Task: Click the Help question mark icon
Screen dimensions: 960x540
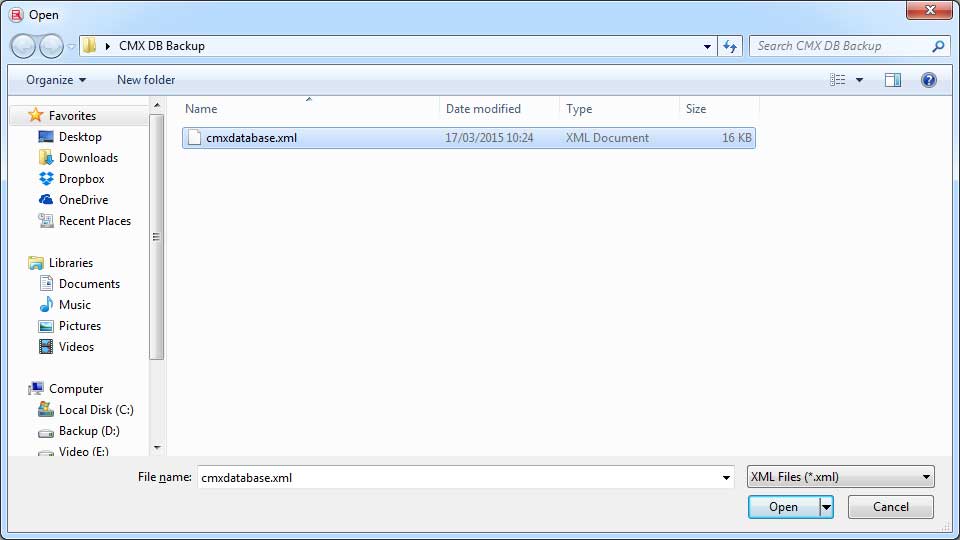Action: pos(928,80)
